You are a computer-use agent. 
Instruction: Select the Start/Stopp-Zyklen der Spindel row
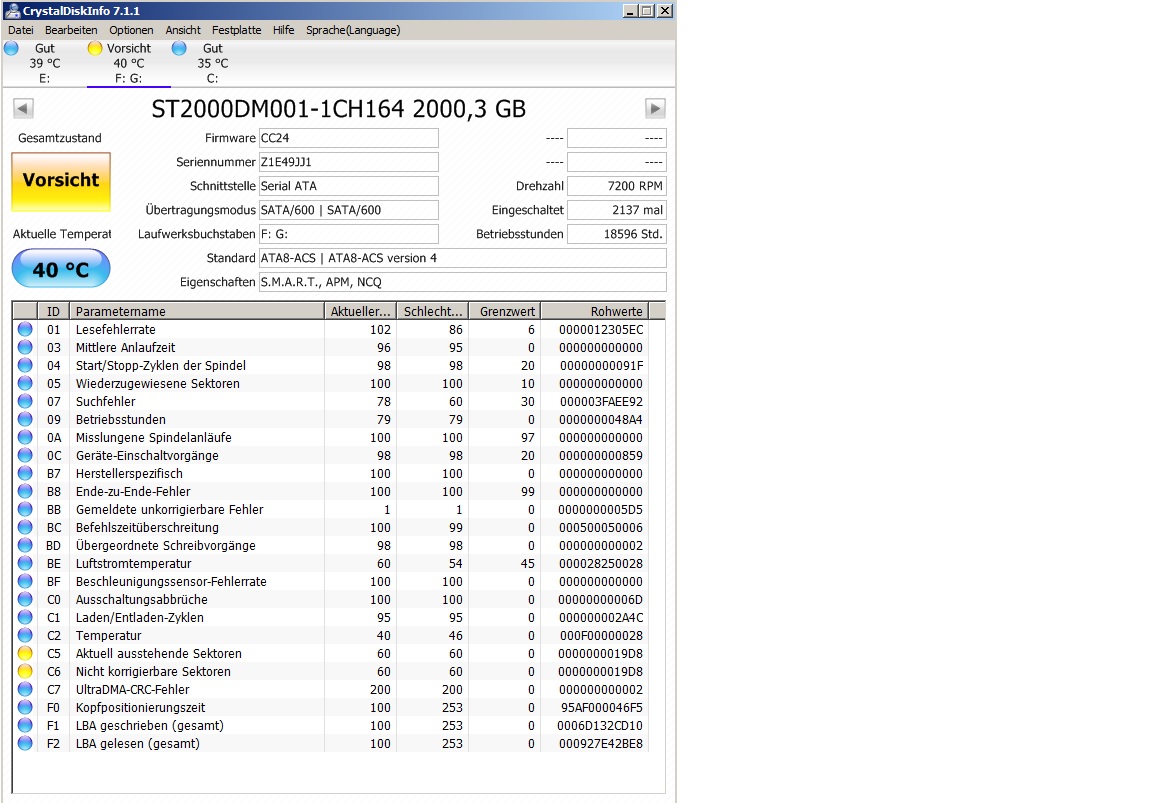[x=331, y=365]
